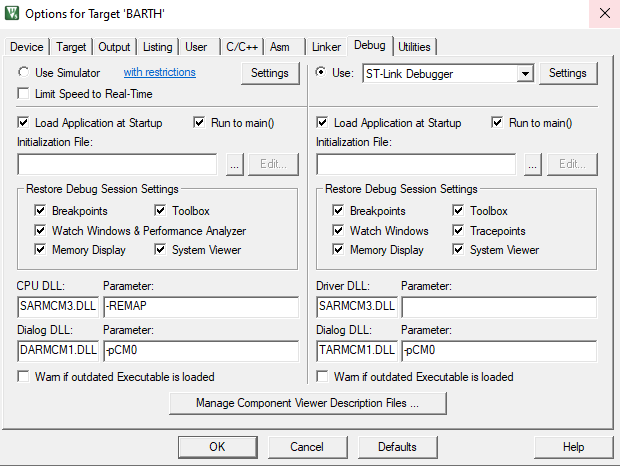Toggle simulator Toolbox checkbox
The height and width of the screenshot is (467, 620).
point(160,211)
